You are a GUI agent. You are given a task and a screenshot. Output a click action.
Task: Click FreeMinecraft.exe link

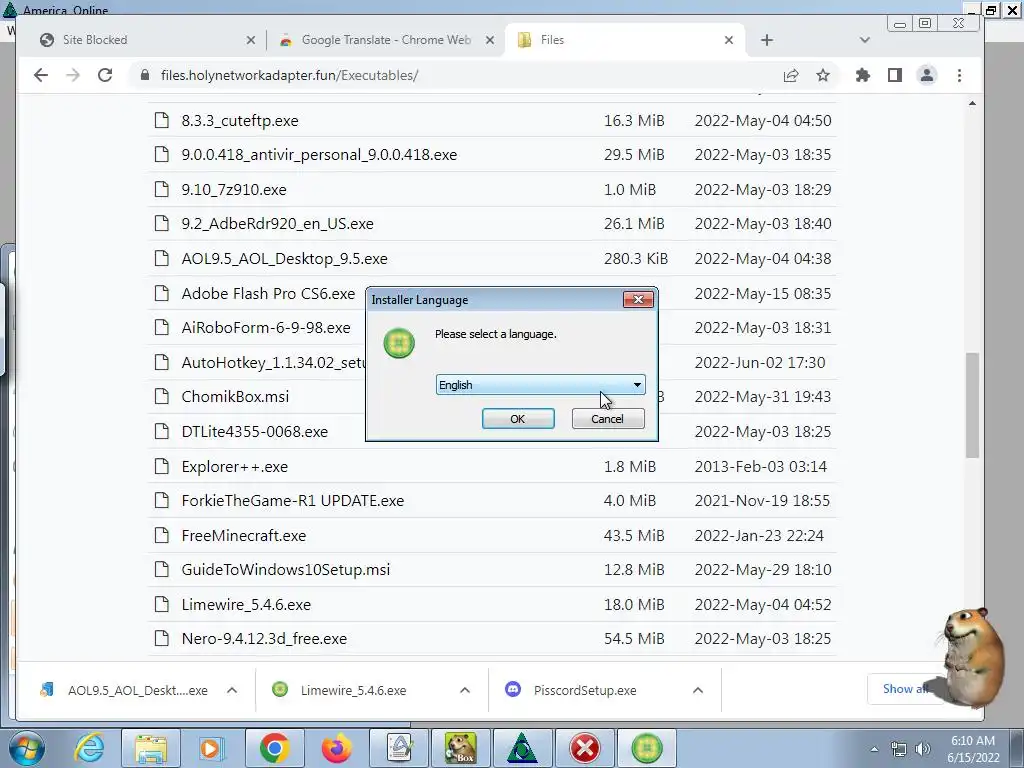244,536
